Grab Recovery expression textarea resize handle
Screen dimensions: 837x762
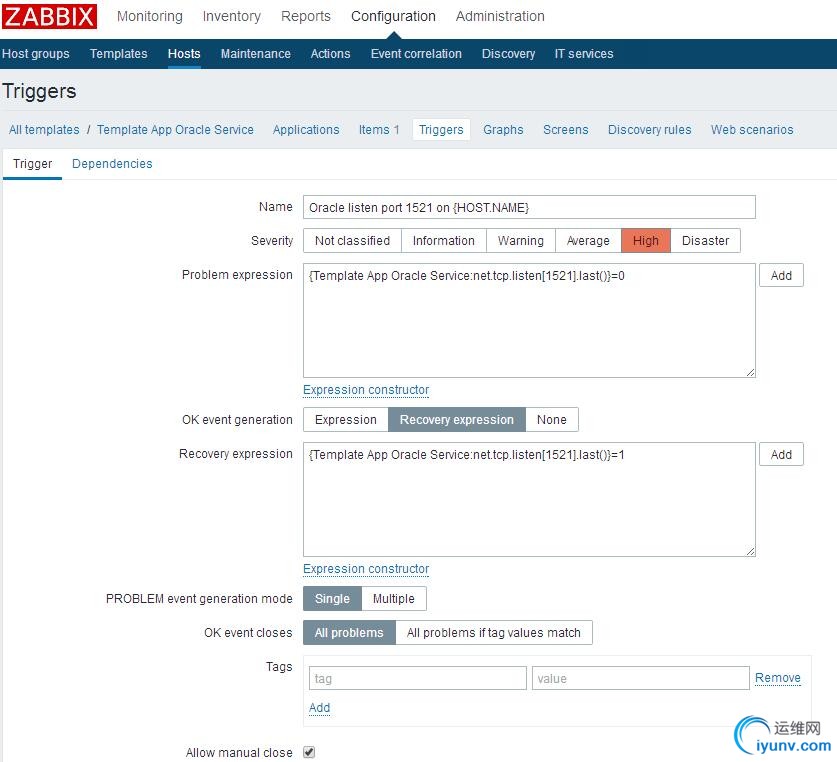751,552
